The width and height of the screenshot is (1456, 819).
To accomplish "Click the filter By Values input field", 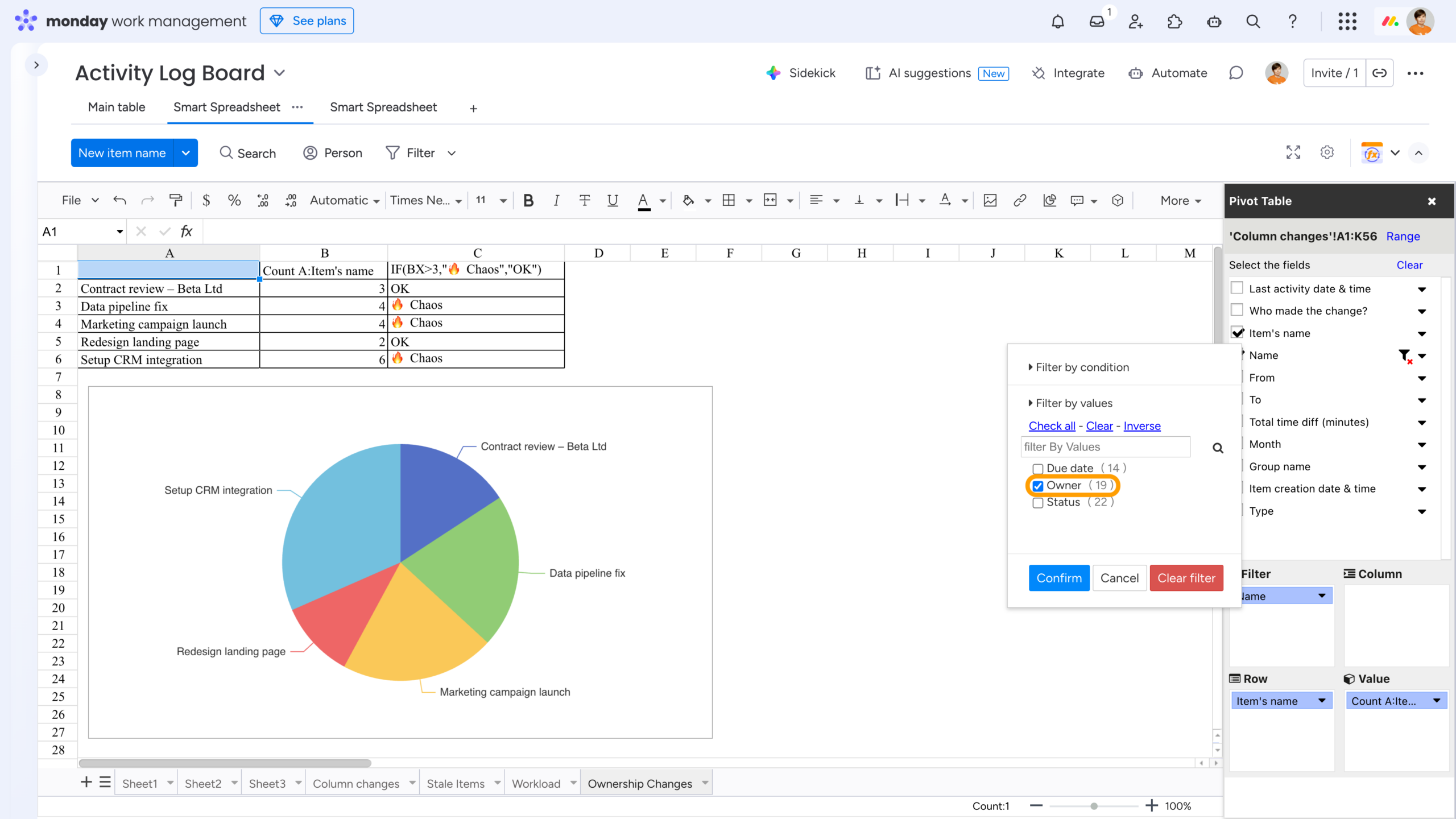I will (1105, 447).
